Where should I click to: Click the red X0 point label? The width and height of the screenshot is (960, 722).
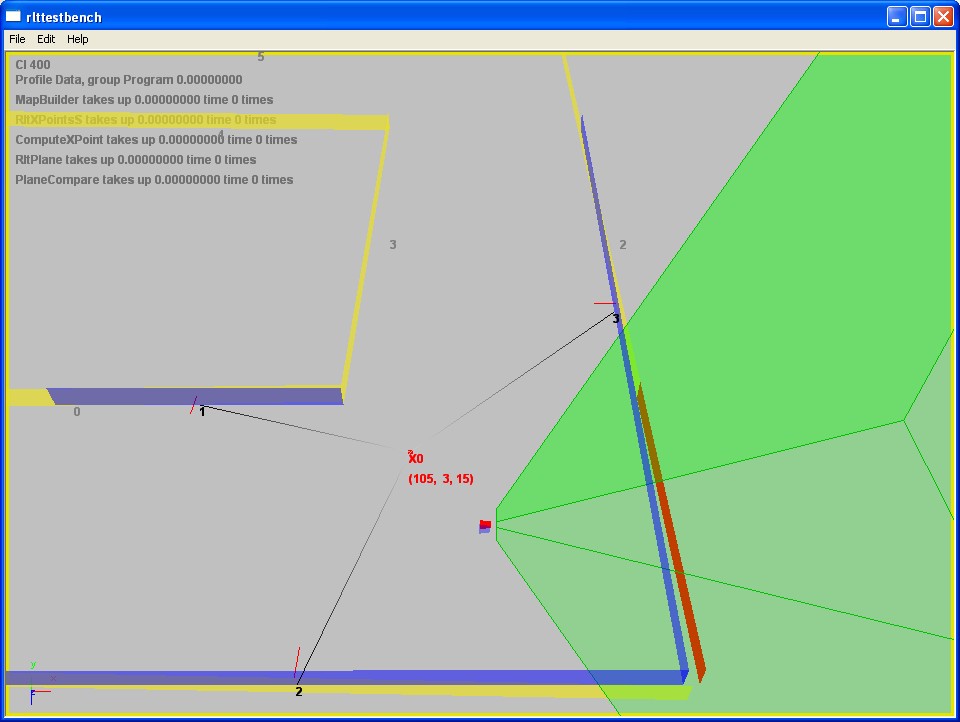coord(415,458)
